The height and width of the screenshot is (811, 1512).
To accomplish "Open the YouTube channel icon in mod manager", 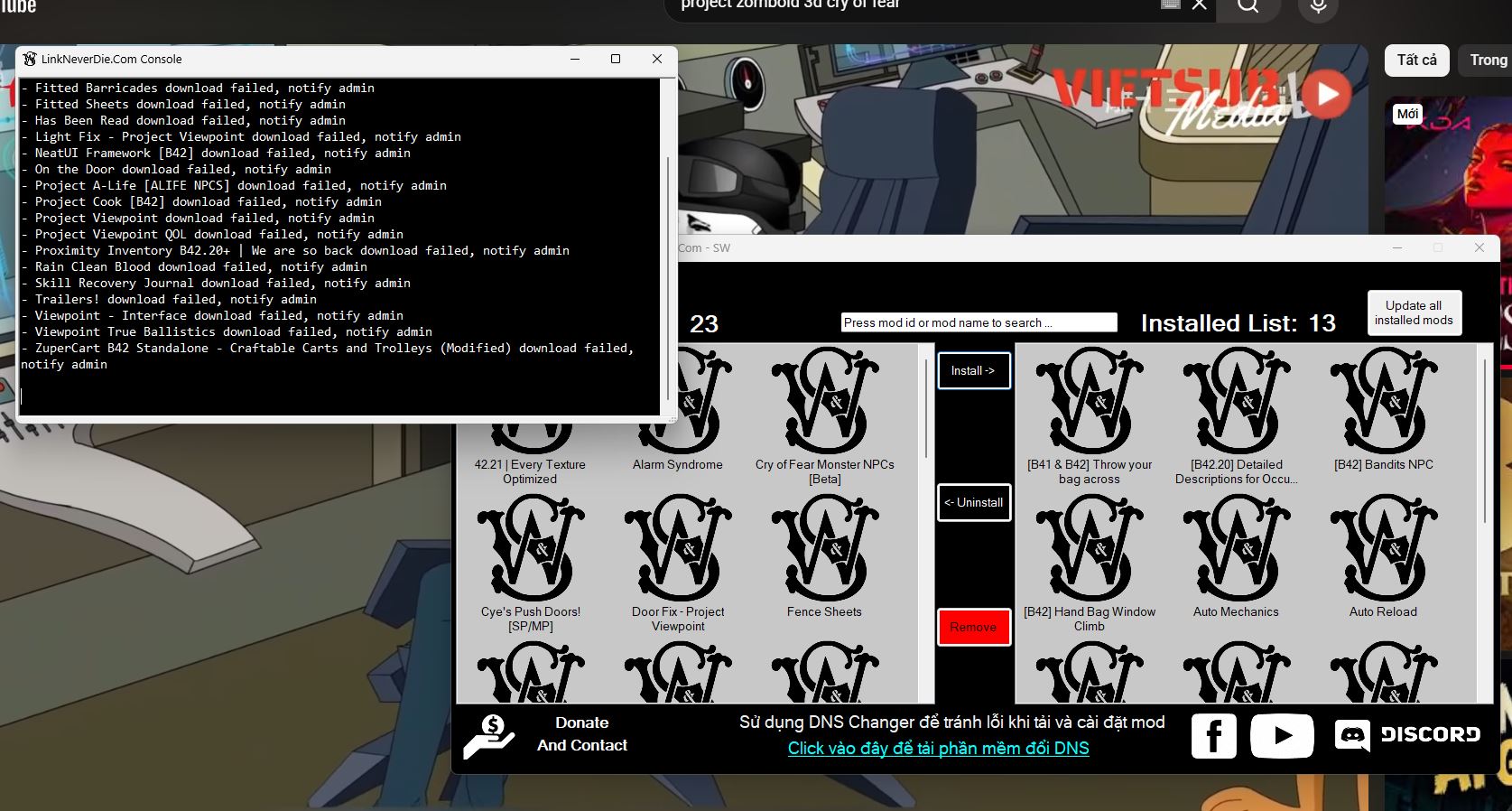I will 1282,735.
